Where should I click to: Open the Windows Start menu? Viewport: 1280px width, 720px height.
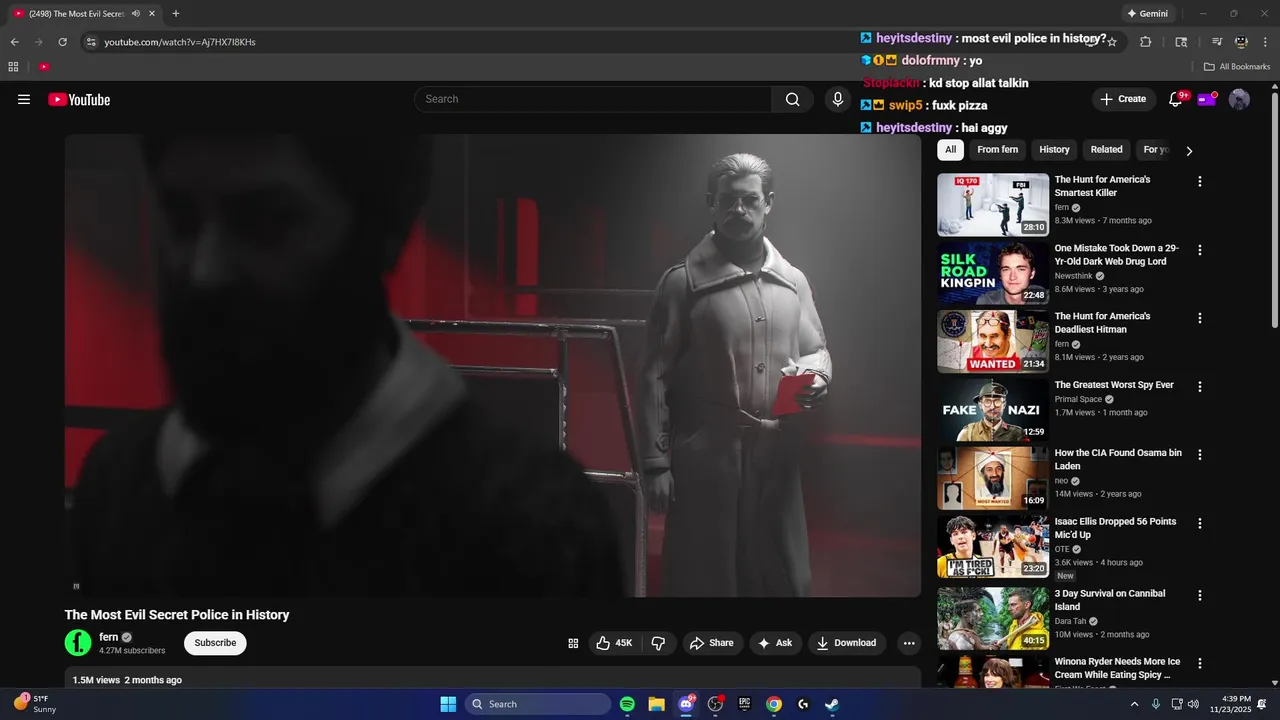(x=448, y=704)
